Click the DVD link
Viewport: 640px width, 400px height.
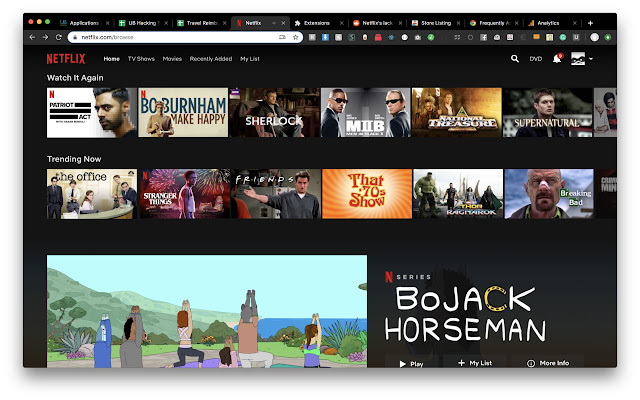(x=536, y=59)
